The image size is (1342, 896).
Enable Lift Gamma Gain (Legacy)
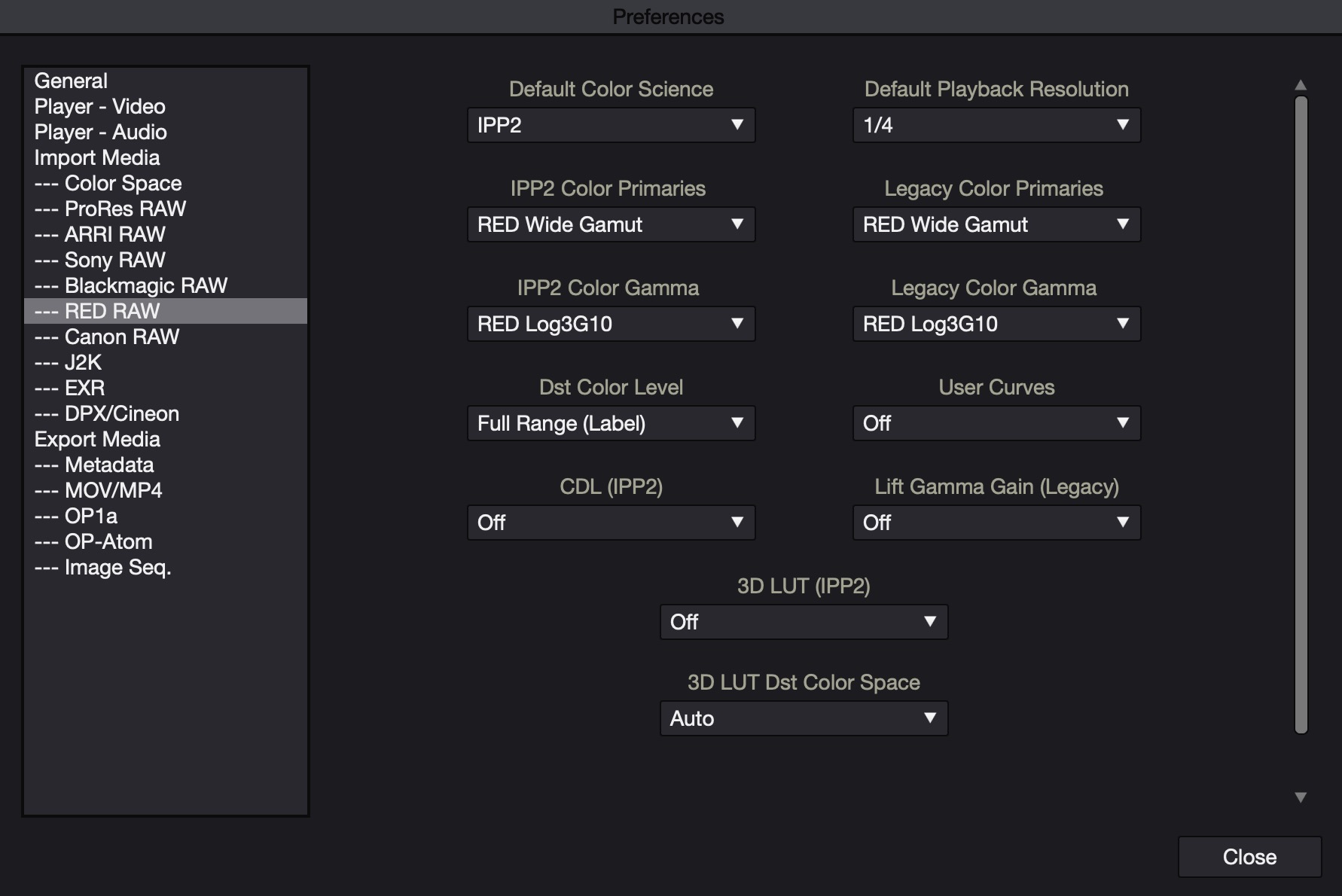(x=996, y=522)
